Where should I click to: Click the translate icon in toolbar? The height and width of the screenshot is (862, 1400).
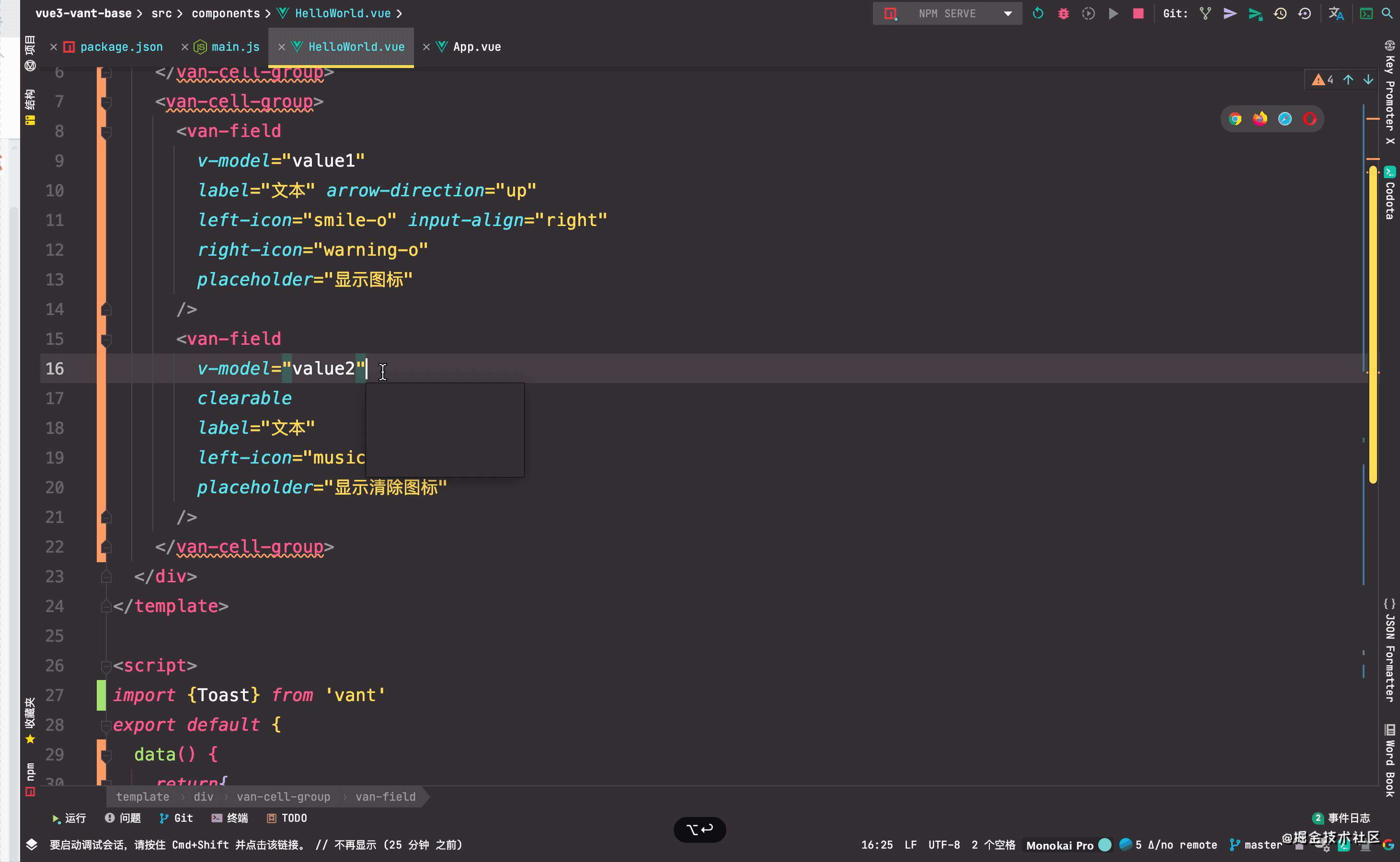point(1336,13)
